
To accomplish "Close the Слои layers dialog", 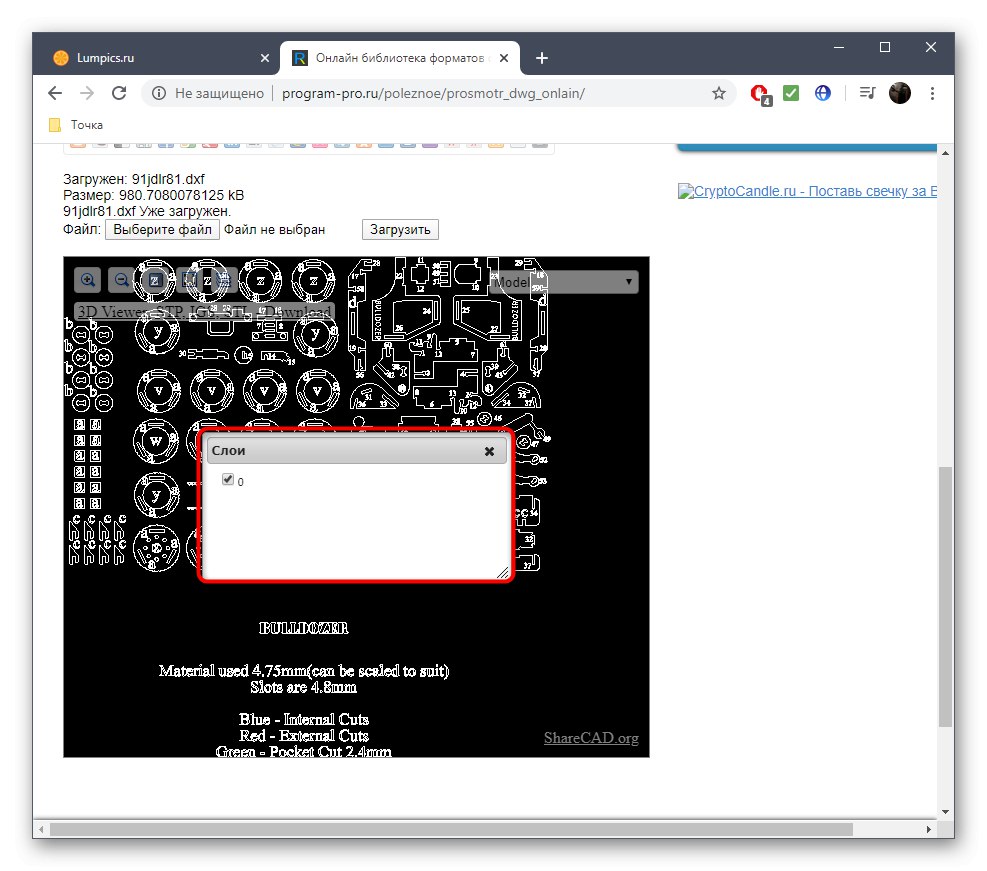I will (489, 451).
